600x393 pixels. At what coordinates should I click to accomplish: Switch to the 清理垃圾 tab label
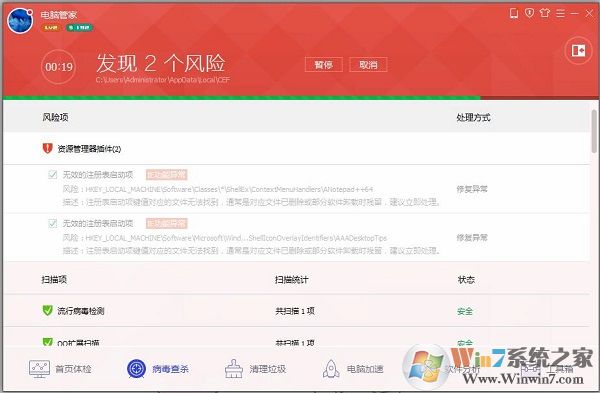click(268, 369)
